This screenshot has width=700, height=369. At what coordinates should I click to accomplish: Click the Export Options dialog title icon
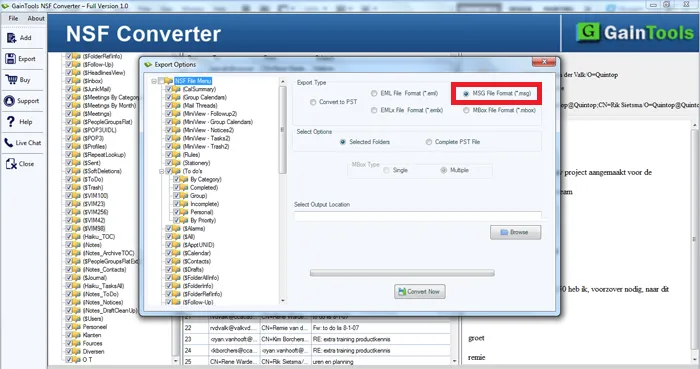pos(148,65)
